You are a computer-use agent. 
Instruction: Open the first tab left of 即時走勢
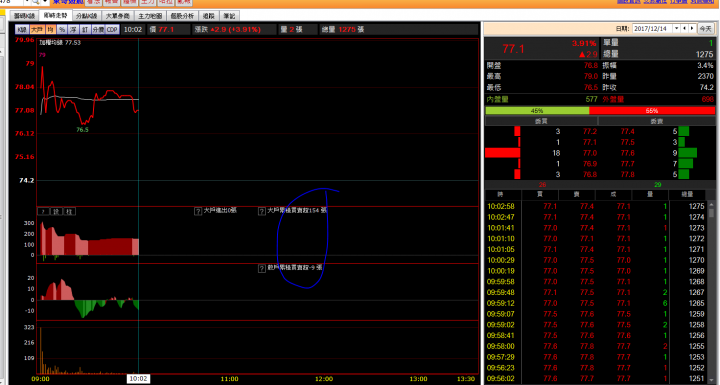24,16
